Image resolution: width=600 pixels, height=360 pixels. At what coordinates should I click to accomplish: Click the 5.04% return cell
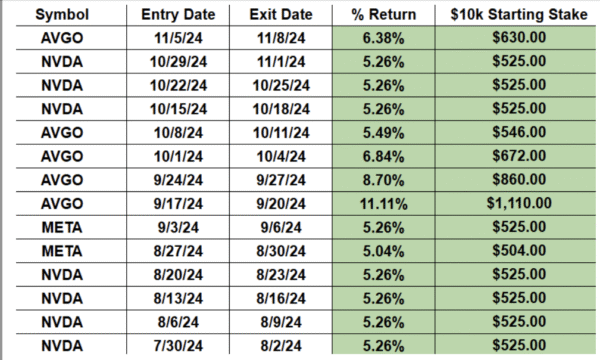(383, 251)
